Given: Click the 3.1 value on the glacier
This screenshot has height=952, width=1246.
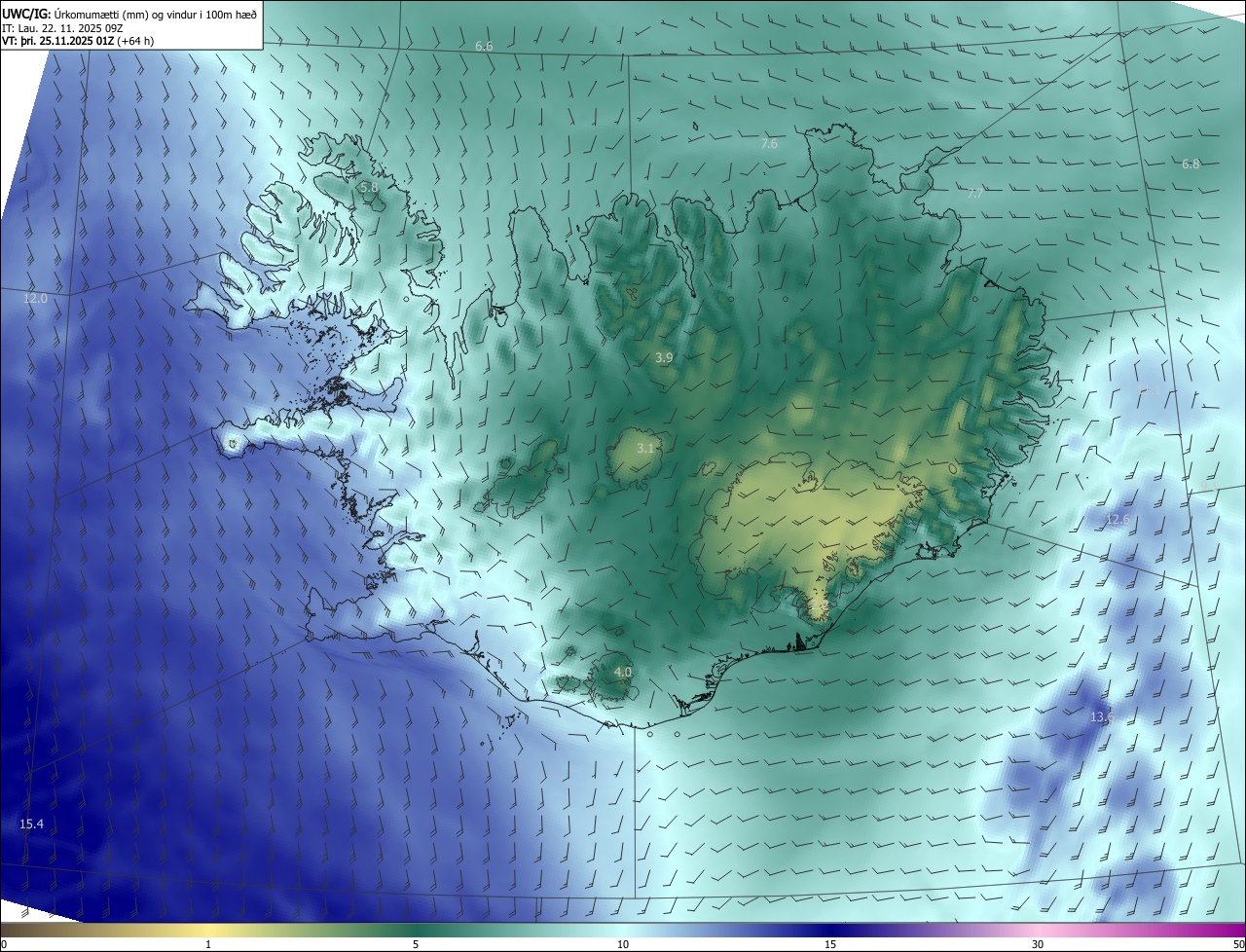Looking at the screenshot, I should pos(645,449).
